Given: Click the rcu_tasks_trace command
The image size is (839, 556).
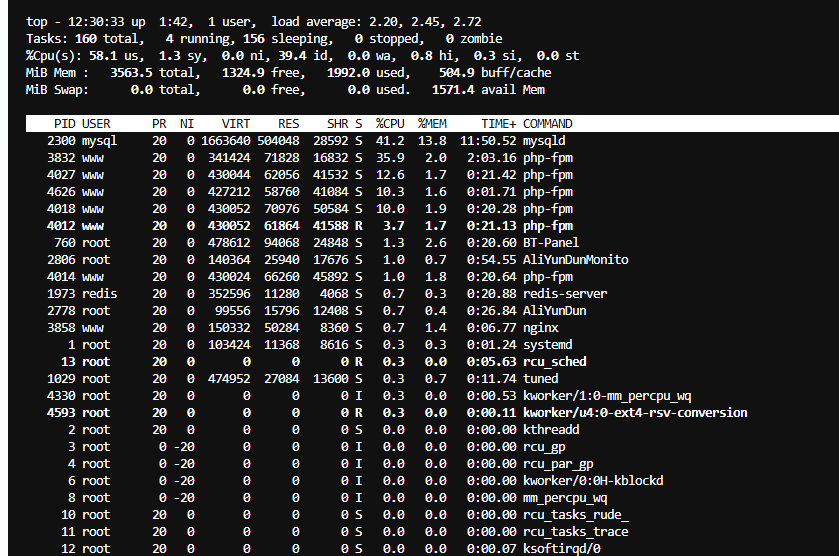Looking at the screenshot, I should pyautogui.click(x=576, y=532).
